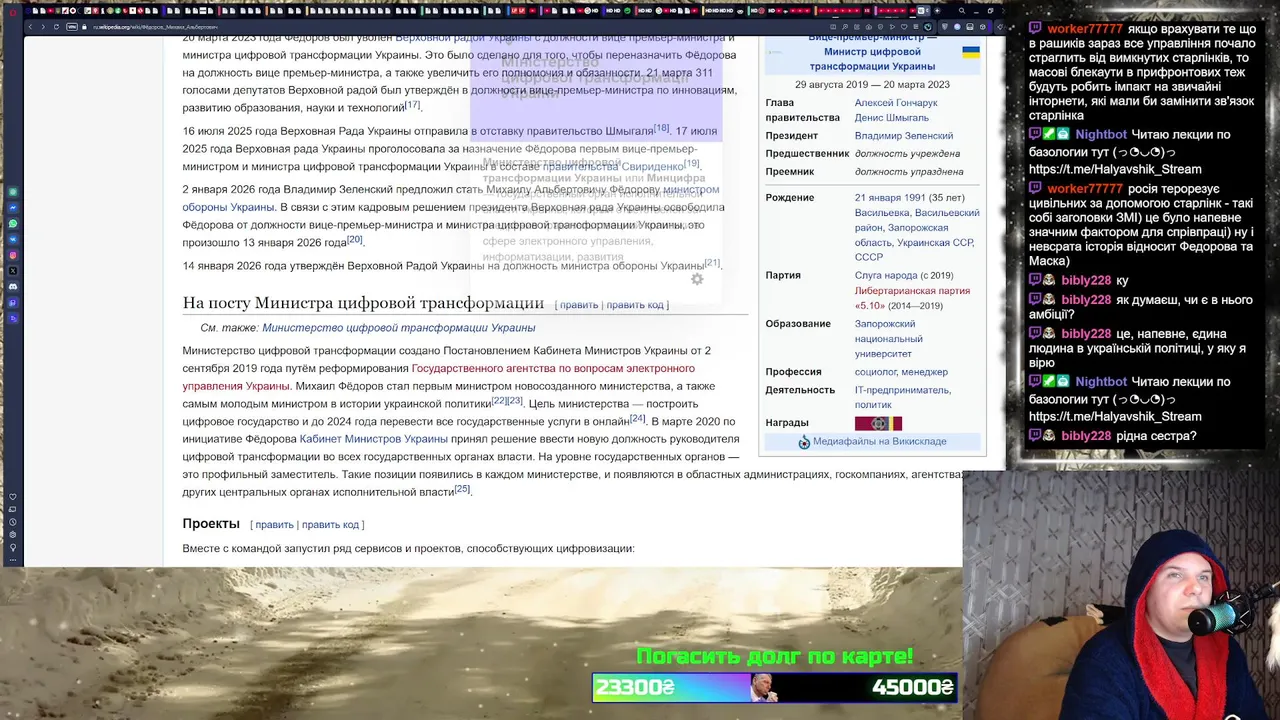1280x720 pixels.
Task: Open Instagram from the browser sidebar
Action: 13,255
